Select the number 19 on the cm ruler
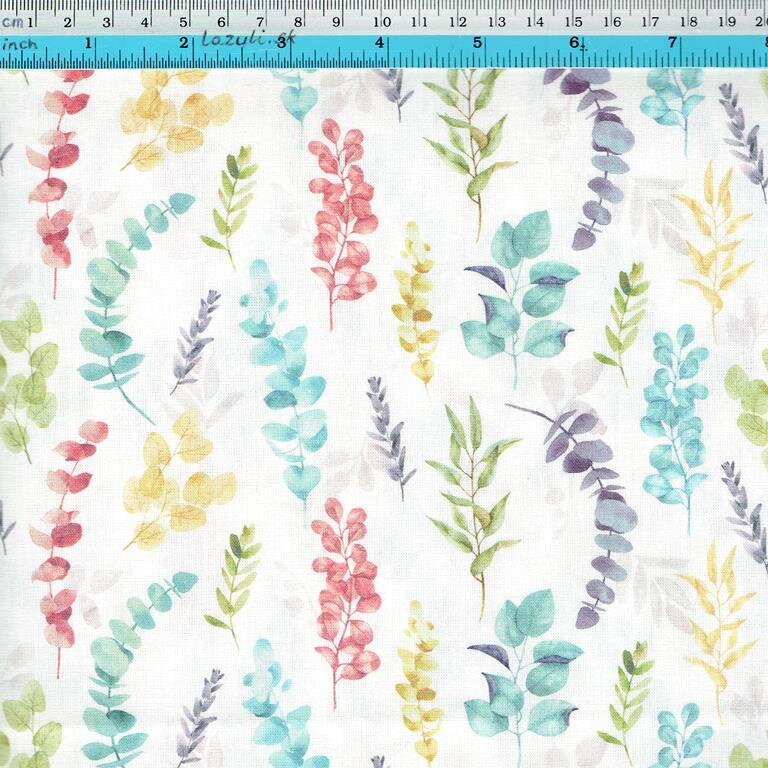The image size is (768, 768). pyautogui.click(x=727, y=22)
